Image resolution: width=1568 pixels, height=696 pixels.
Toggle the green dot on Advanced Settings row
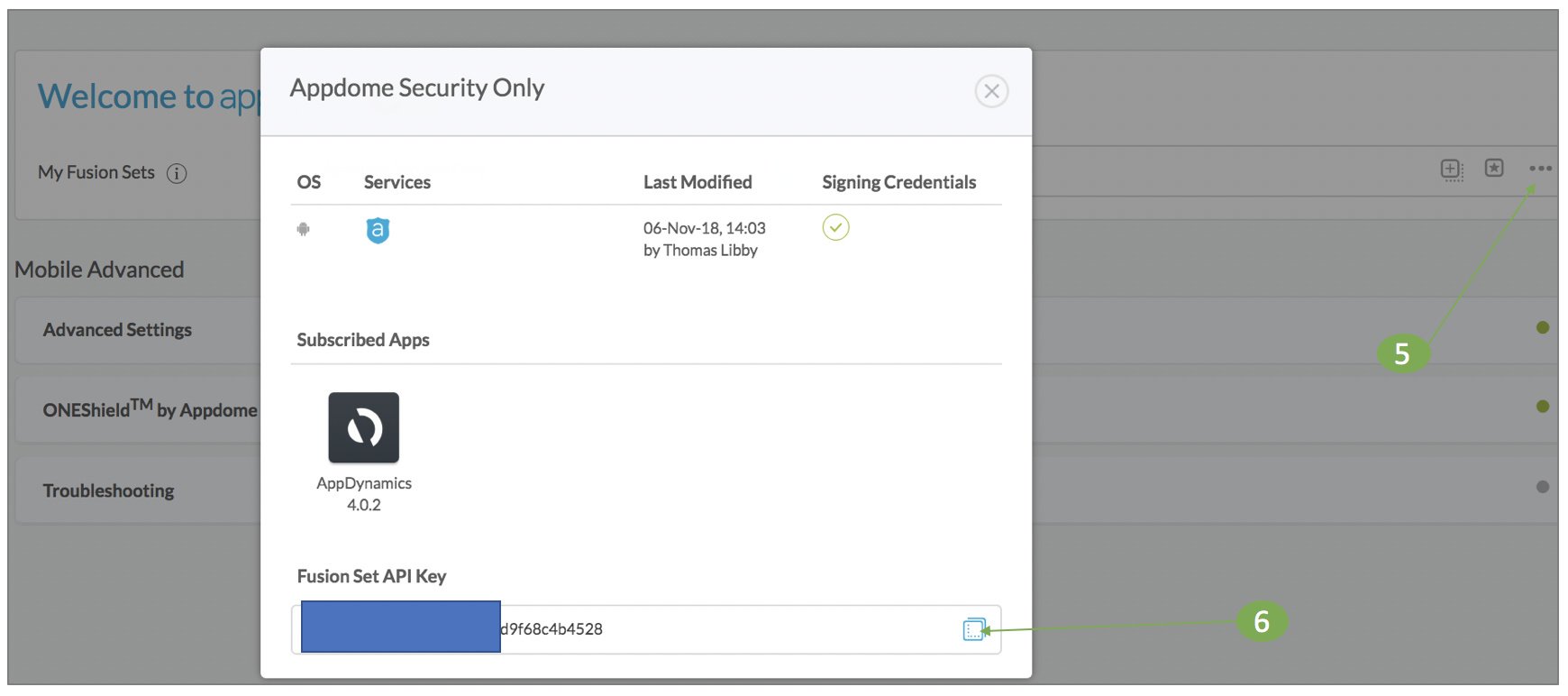[1543, 327]
